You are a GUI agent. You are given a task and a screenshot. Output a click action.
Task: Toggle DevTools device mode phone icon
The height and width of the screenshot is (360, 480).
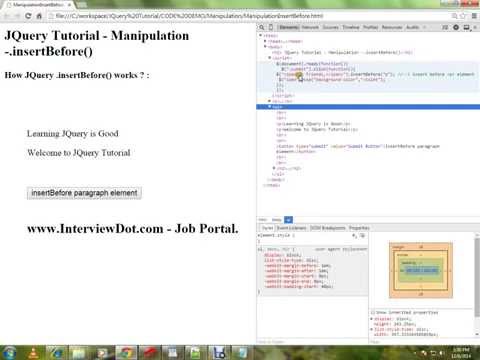(x=271, y=27)
